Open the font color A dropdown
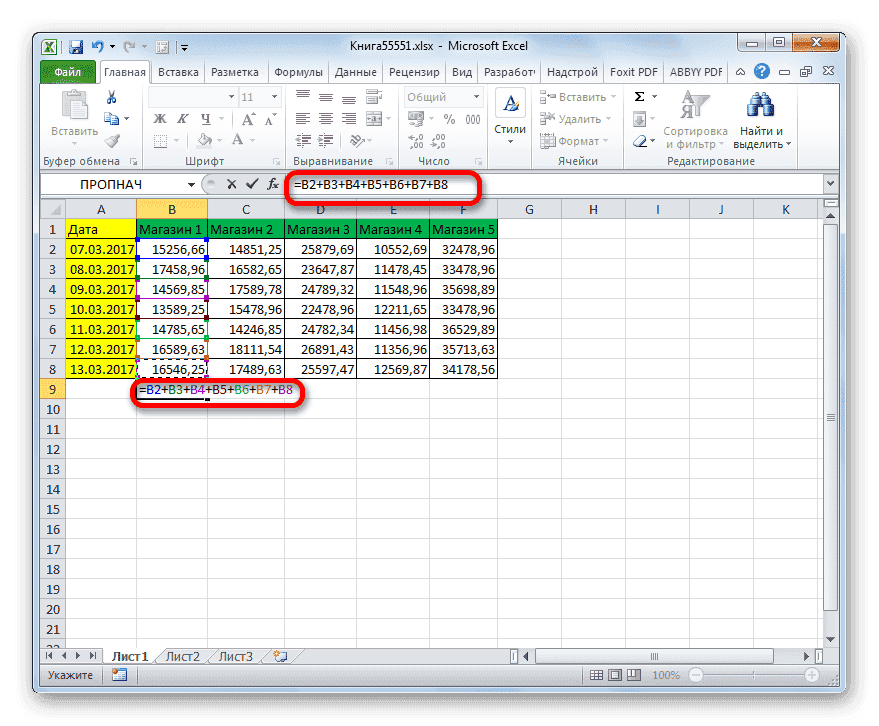879x726 pixels. 252,140
